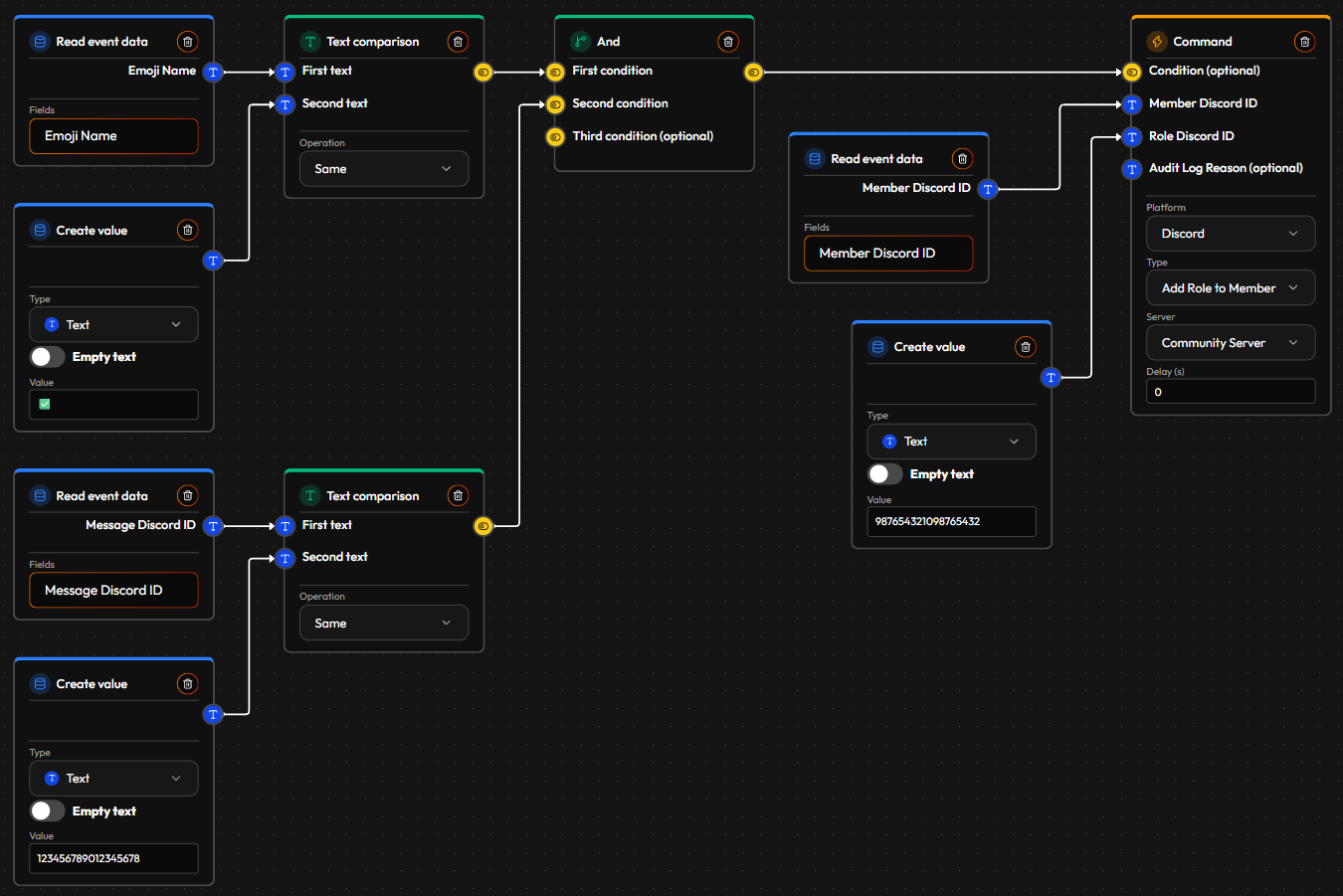Open the Platform dropdown showing Discord
Screen dimensions: 1343x896
coord(1230,233)
